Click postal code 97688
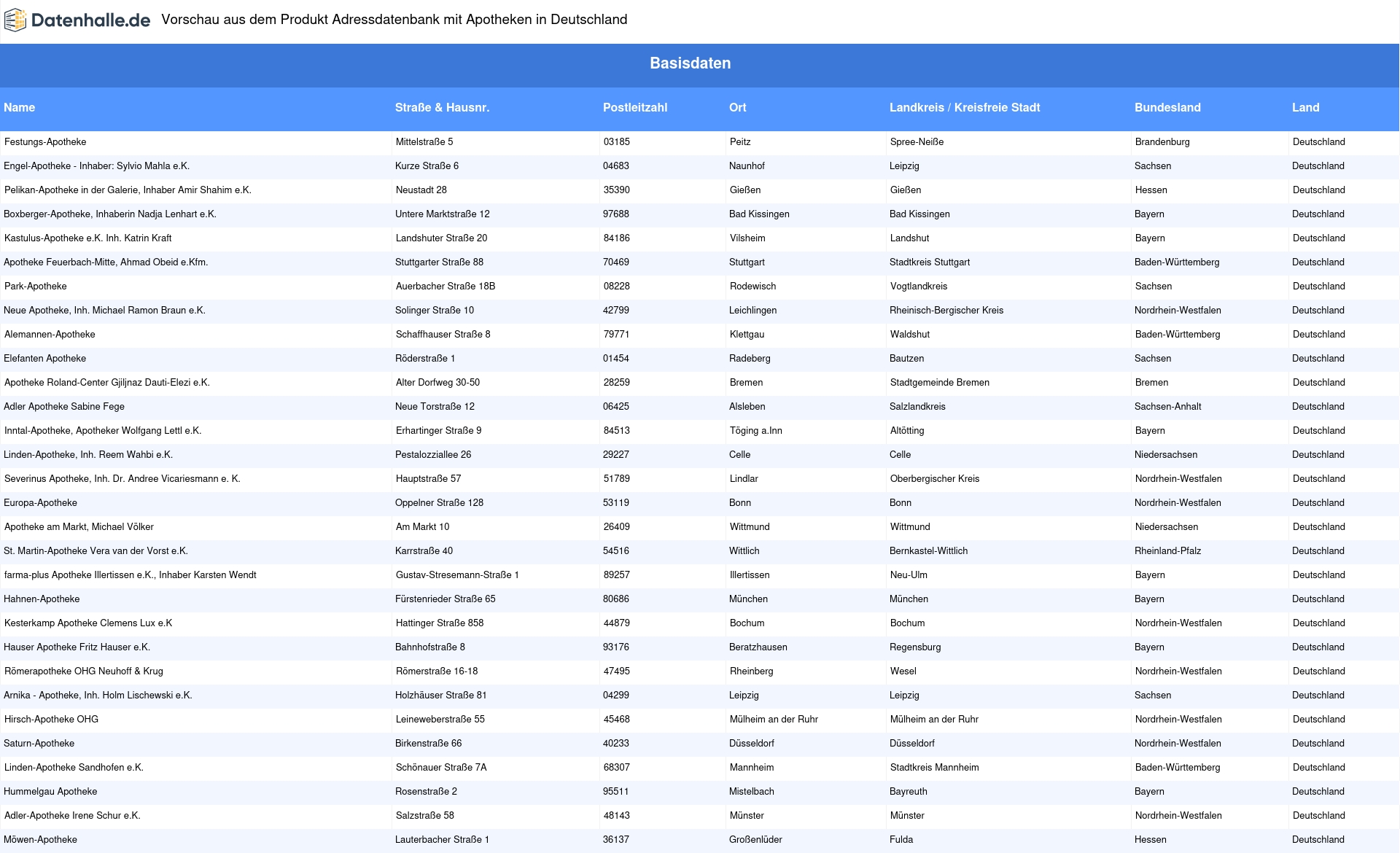Image resolution: width=1400 pixels, height=853 pixels. (616, 214)
